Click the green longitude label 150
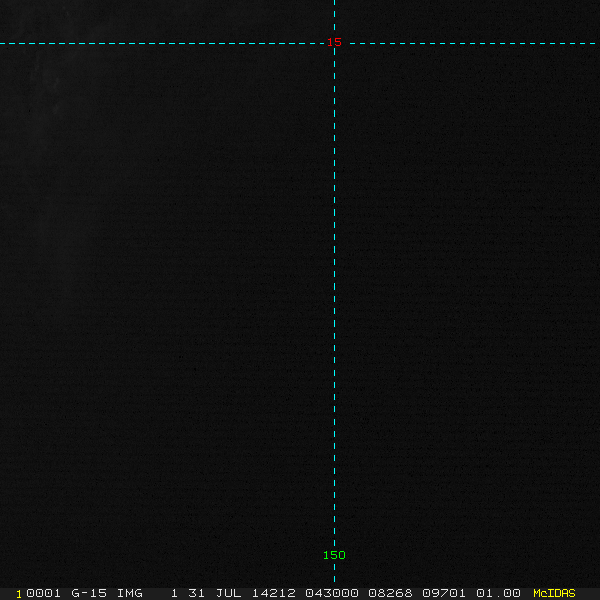 334,555
